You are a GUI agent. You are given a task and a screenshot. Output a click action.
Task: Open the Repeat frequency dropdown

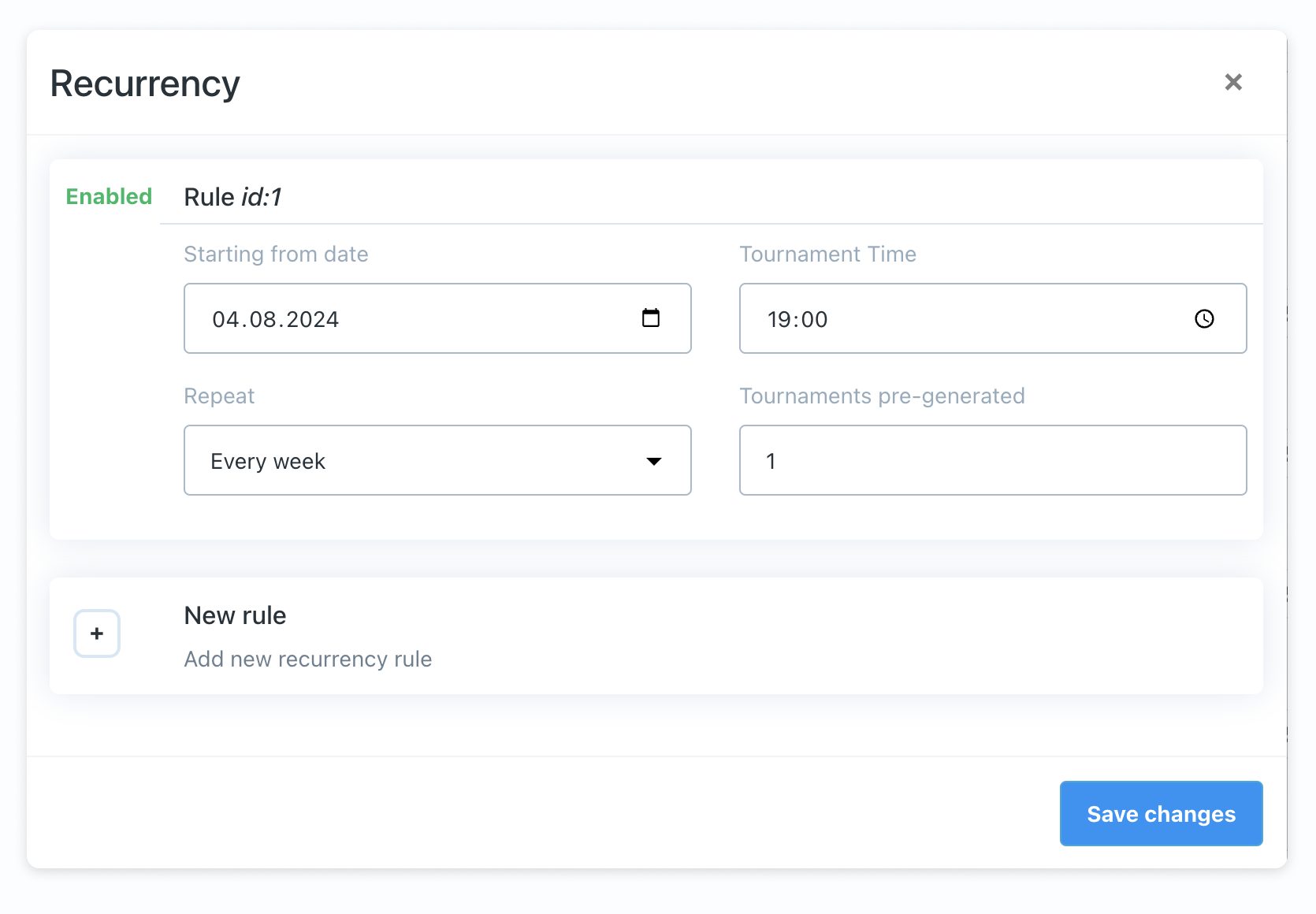coord(437,460)
